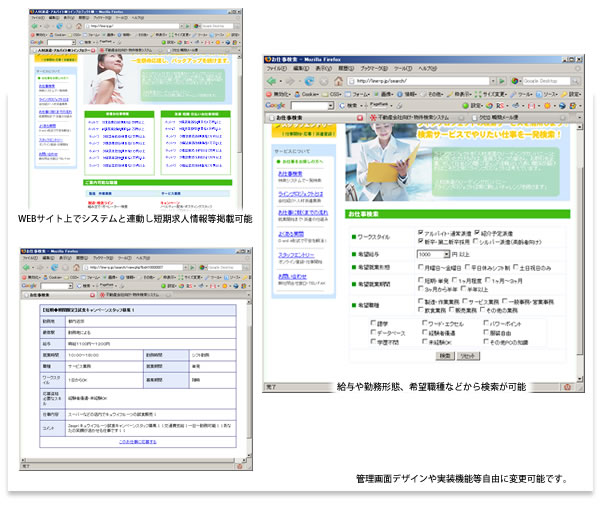
Task: Click vertical scrollbar in top-left homepage window
Action: point(240,130)
